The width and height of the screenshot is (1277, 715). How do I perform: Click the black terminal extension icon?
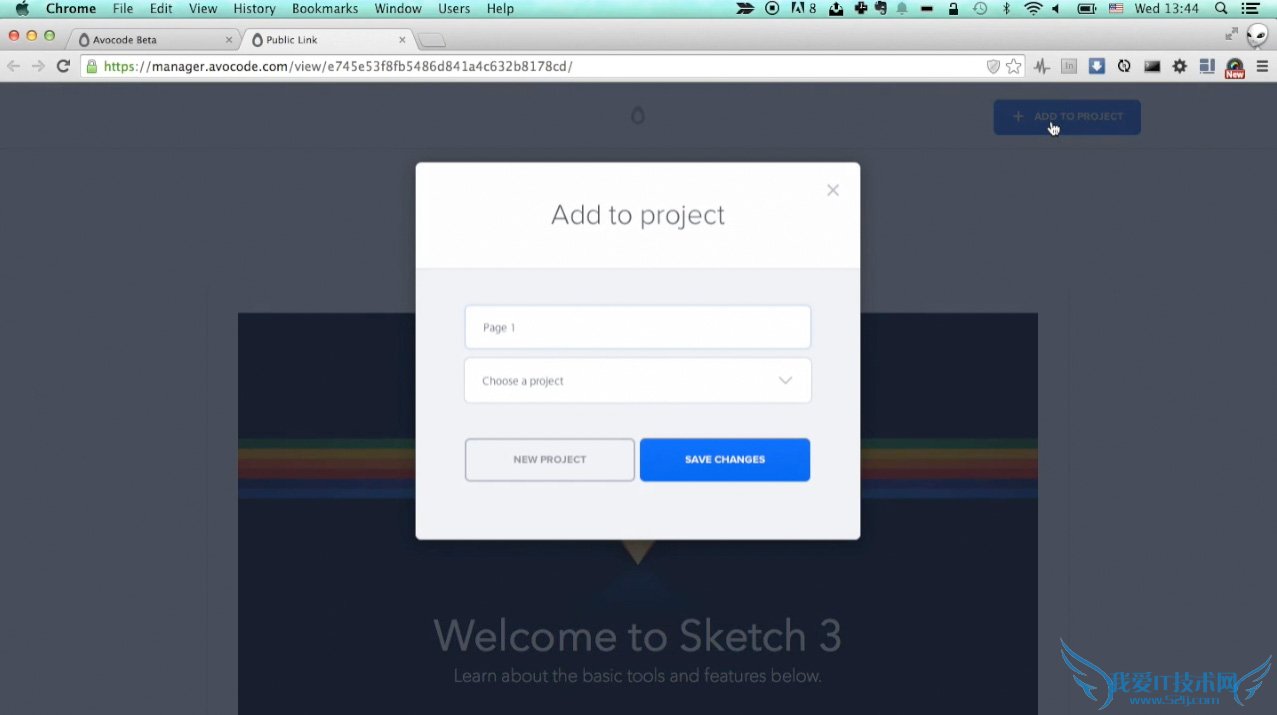pyautogui.click(x=1152, y=66)
